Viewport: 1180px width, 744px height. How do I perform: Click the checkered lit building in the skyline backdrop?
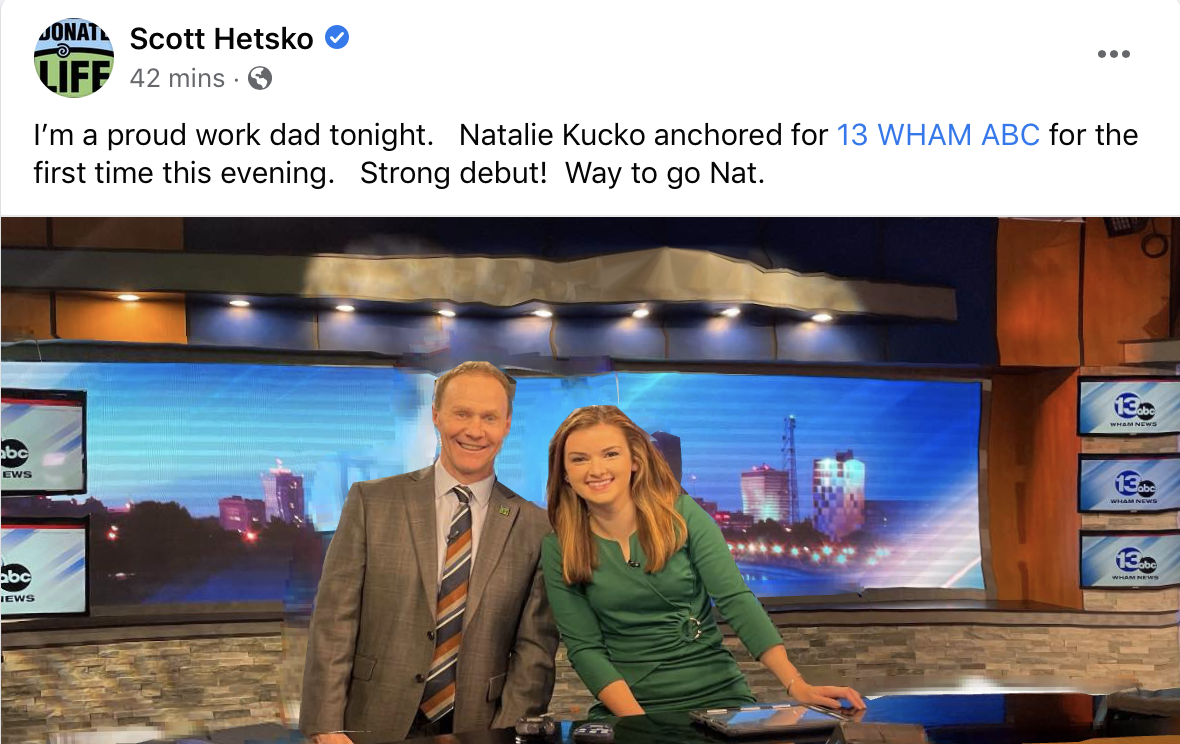point(838,494)
